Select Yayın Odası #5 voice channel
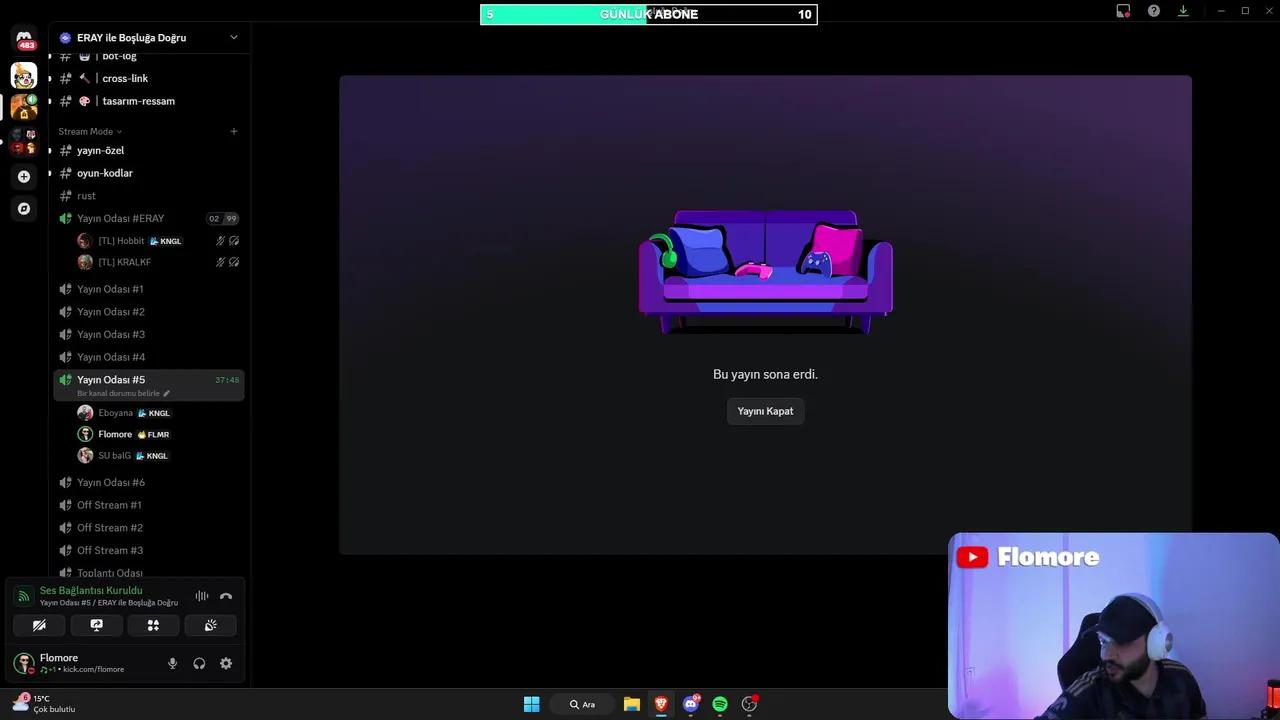The width and height of the screenshot is (1280, 720). coord(149,384)
